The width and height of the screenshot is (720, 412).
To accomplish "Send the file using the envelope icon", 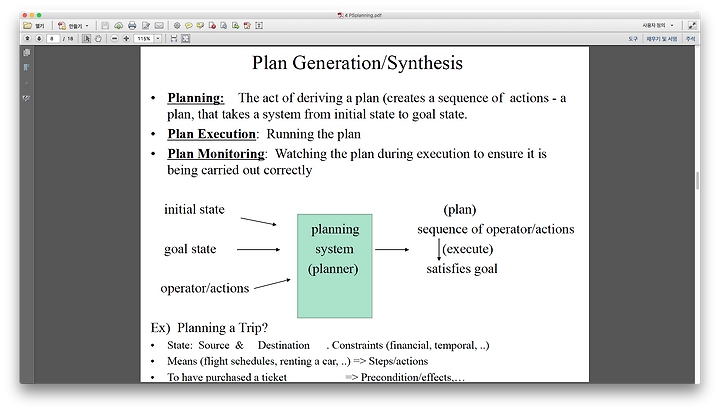I will 159,26.
